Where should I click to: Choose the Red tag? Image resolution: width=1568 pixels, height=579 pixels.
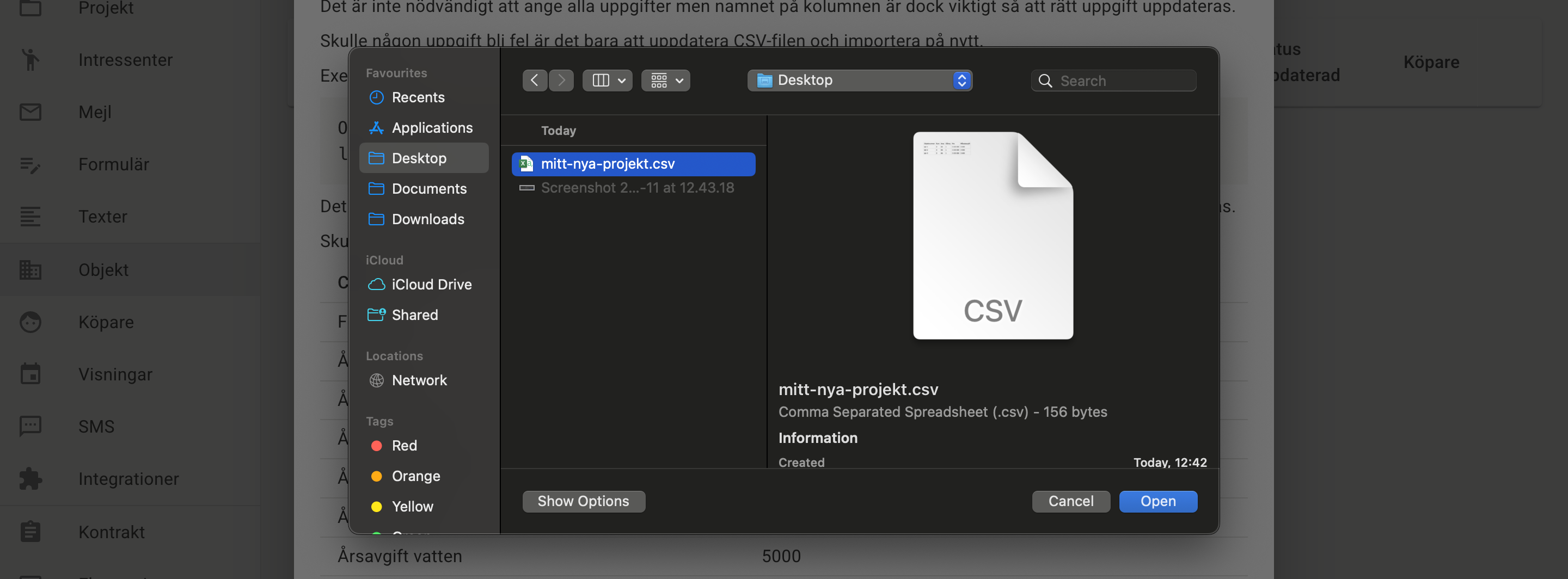click(403, 446)
